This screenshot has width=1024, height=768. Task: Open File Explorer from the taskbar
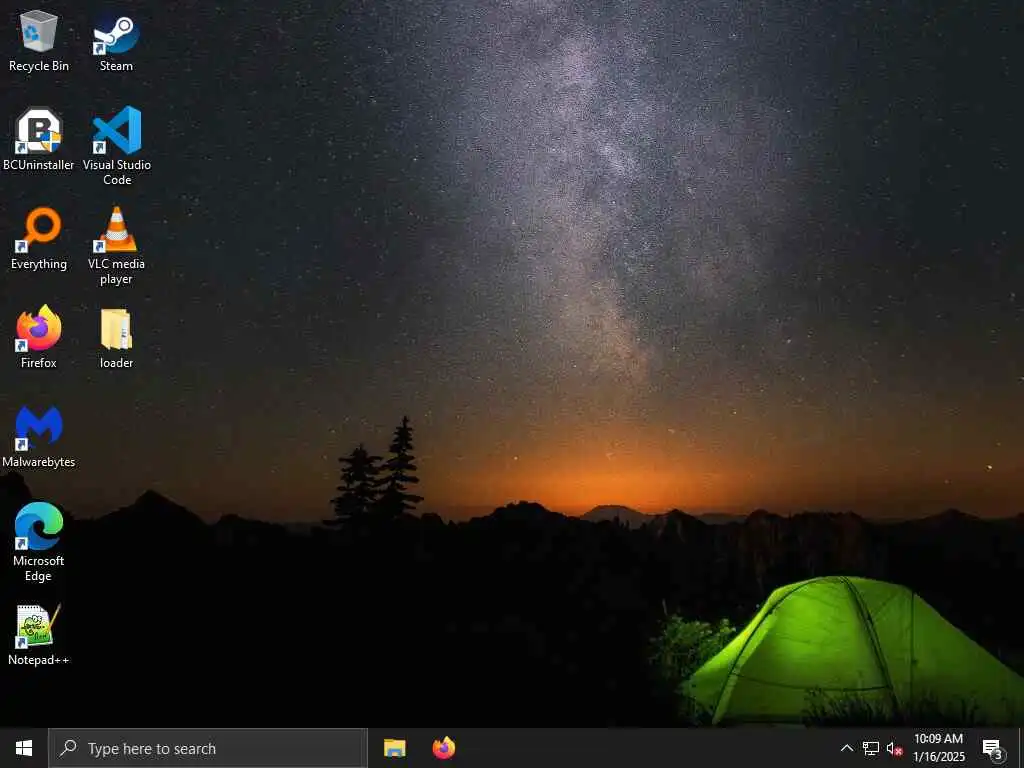394,748
